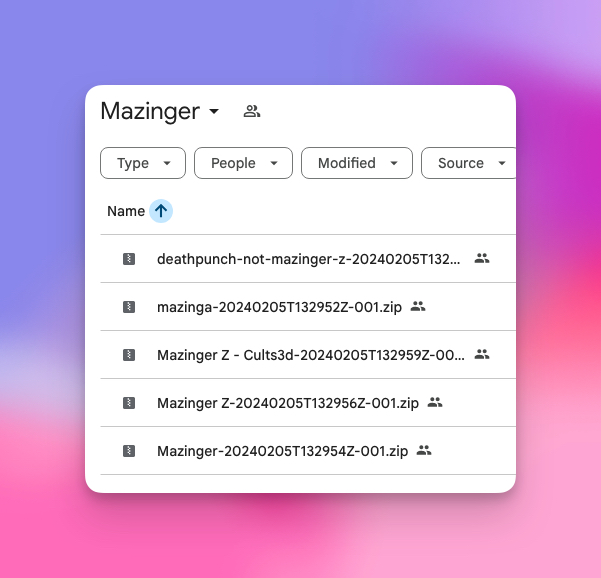Open the Mazinger folder dropdown arrow
The height and width of the screenshot is (578, 601).
tap(214, 112)
